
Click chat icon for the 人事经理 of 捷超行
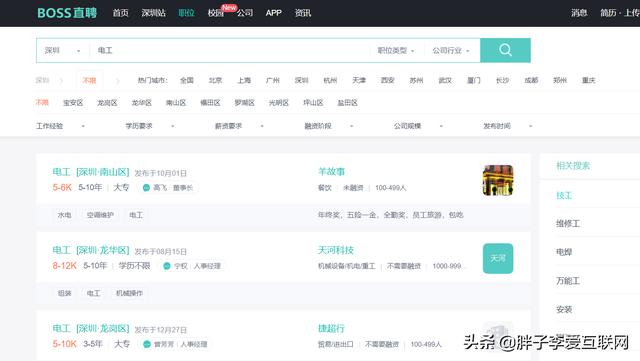click(147, 344)
